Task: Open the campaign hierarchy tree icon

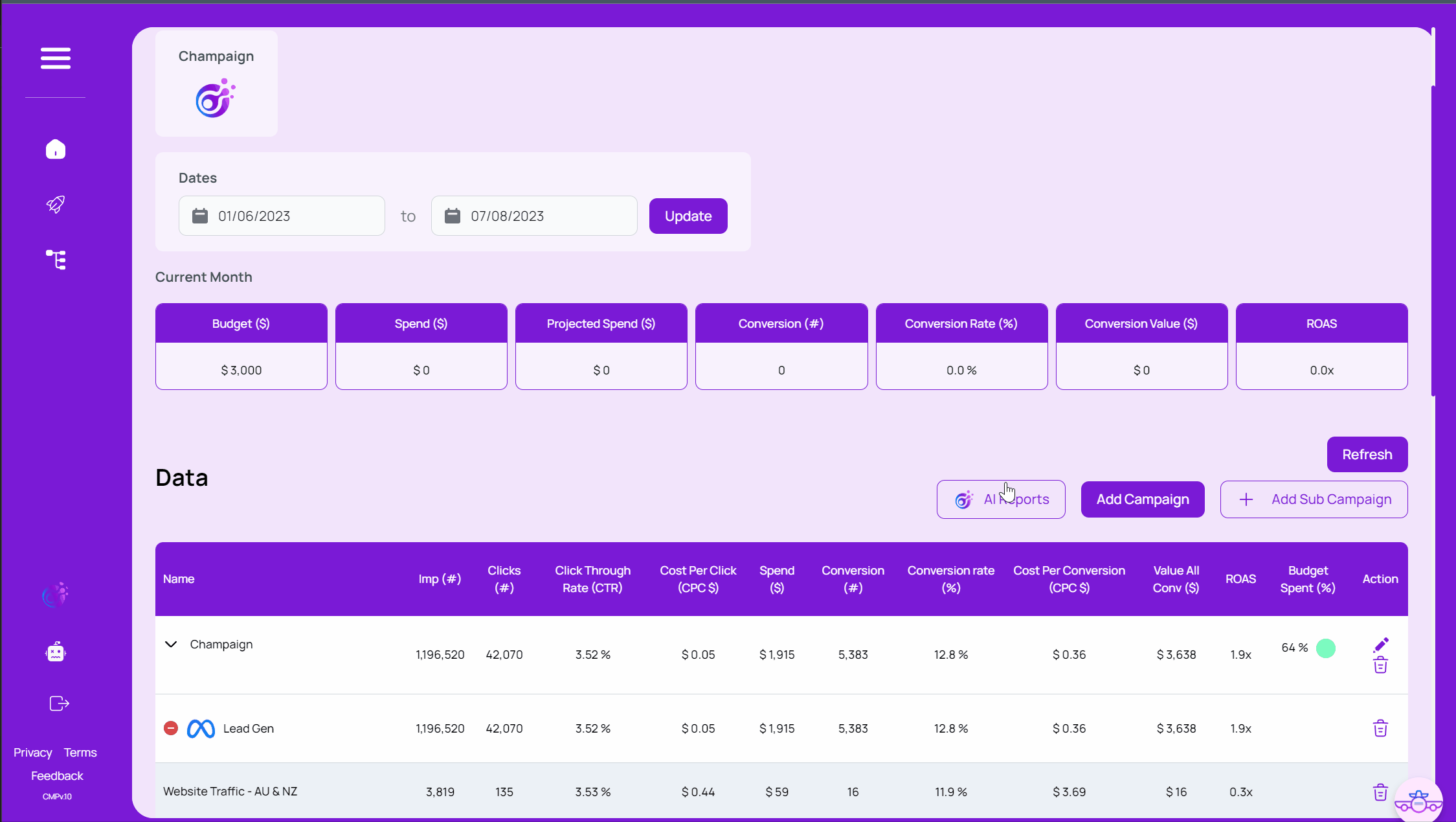Action: [x=56, y=259]
